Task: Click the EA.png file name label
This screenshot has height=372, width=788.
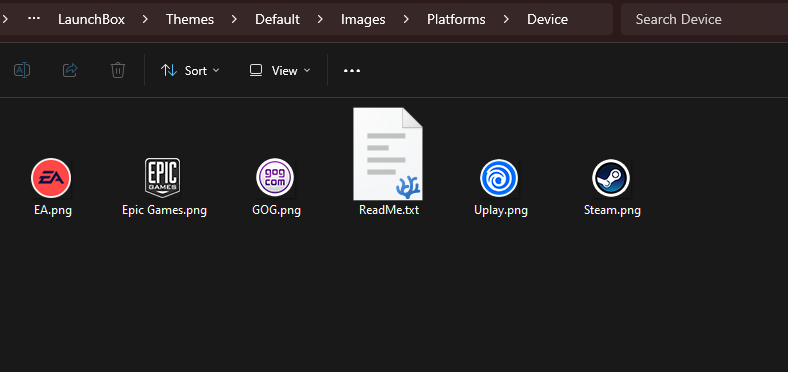Action: [53, 210]
